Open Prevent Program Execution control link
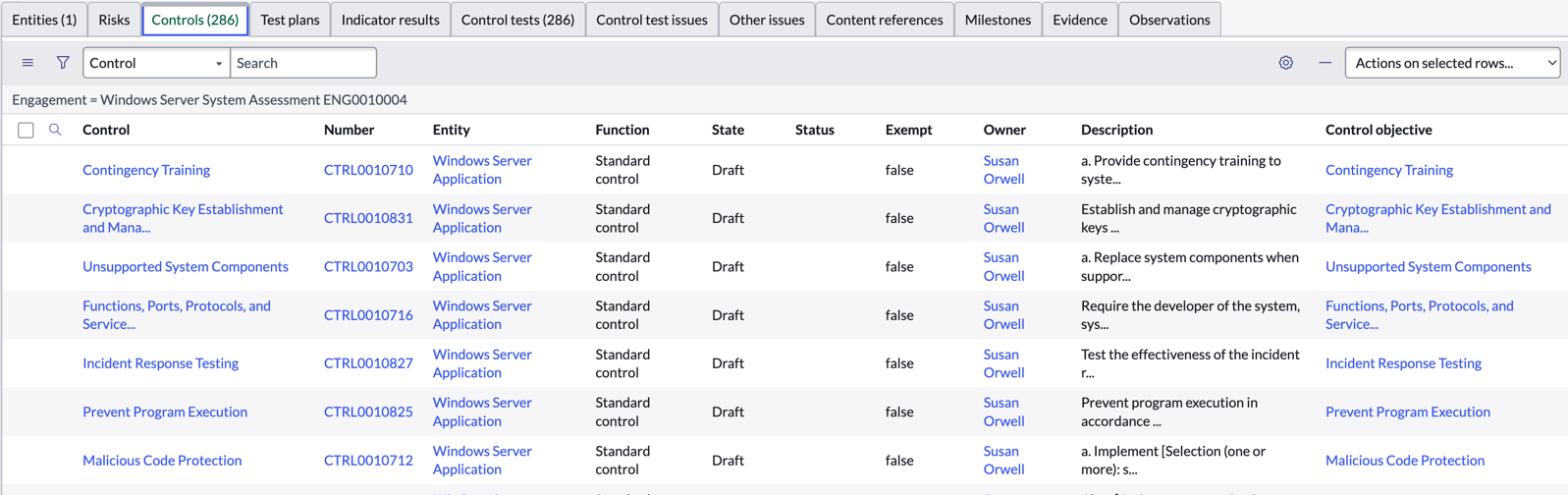The height and width of the screenshot is (495, 1568). coord(165,412)
